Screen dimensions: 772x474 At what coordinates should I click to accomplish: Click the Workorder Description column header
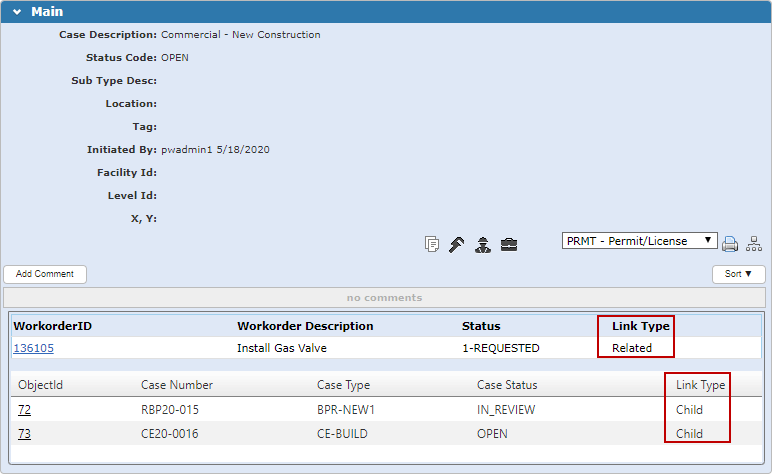pos(305,326)
